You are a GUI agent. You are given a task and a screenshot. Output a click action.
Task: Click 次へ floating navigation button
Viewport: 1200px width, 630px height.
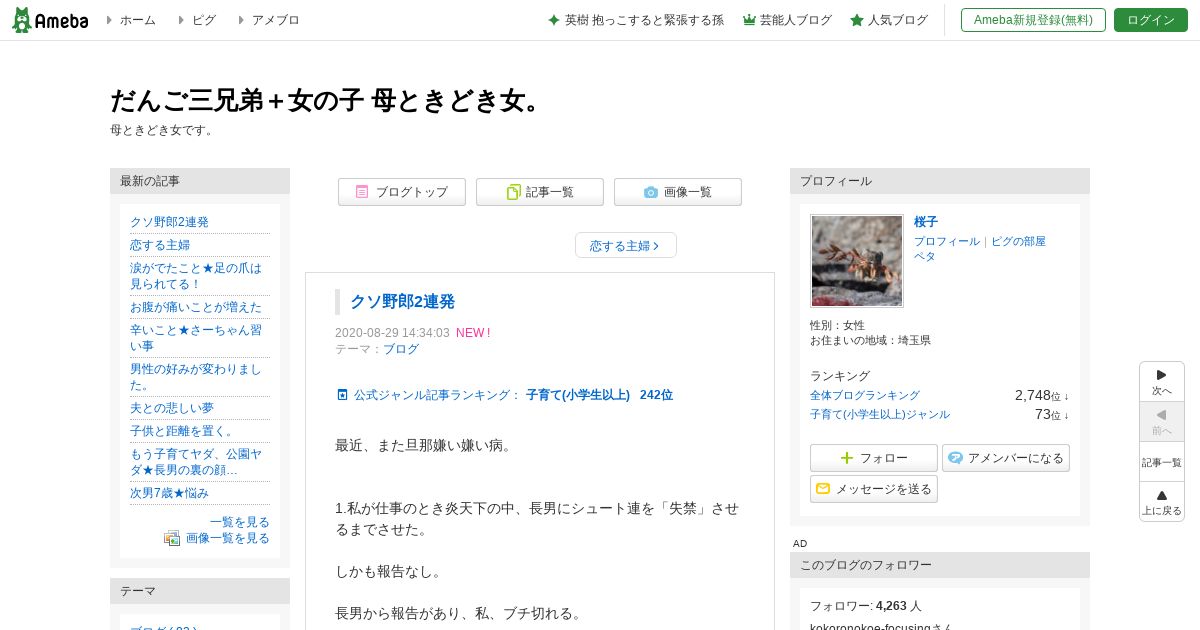click(x=1162, y=382)
